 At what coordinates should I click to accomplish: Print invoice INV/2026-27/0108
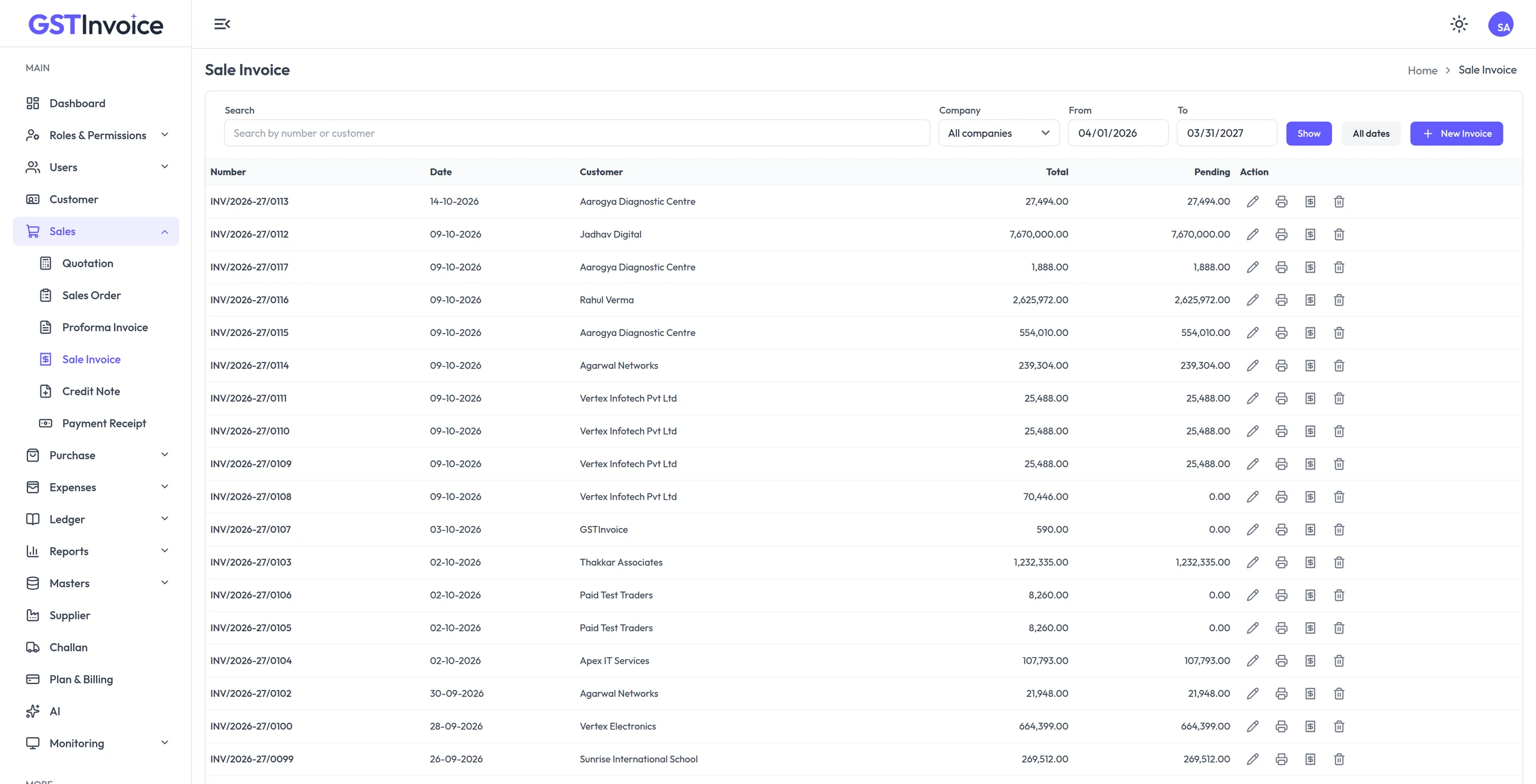(x=1281, y=497)
